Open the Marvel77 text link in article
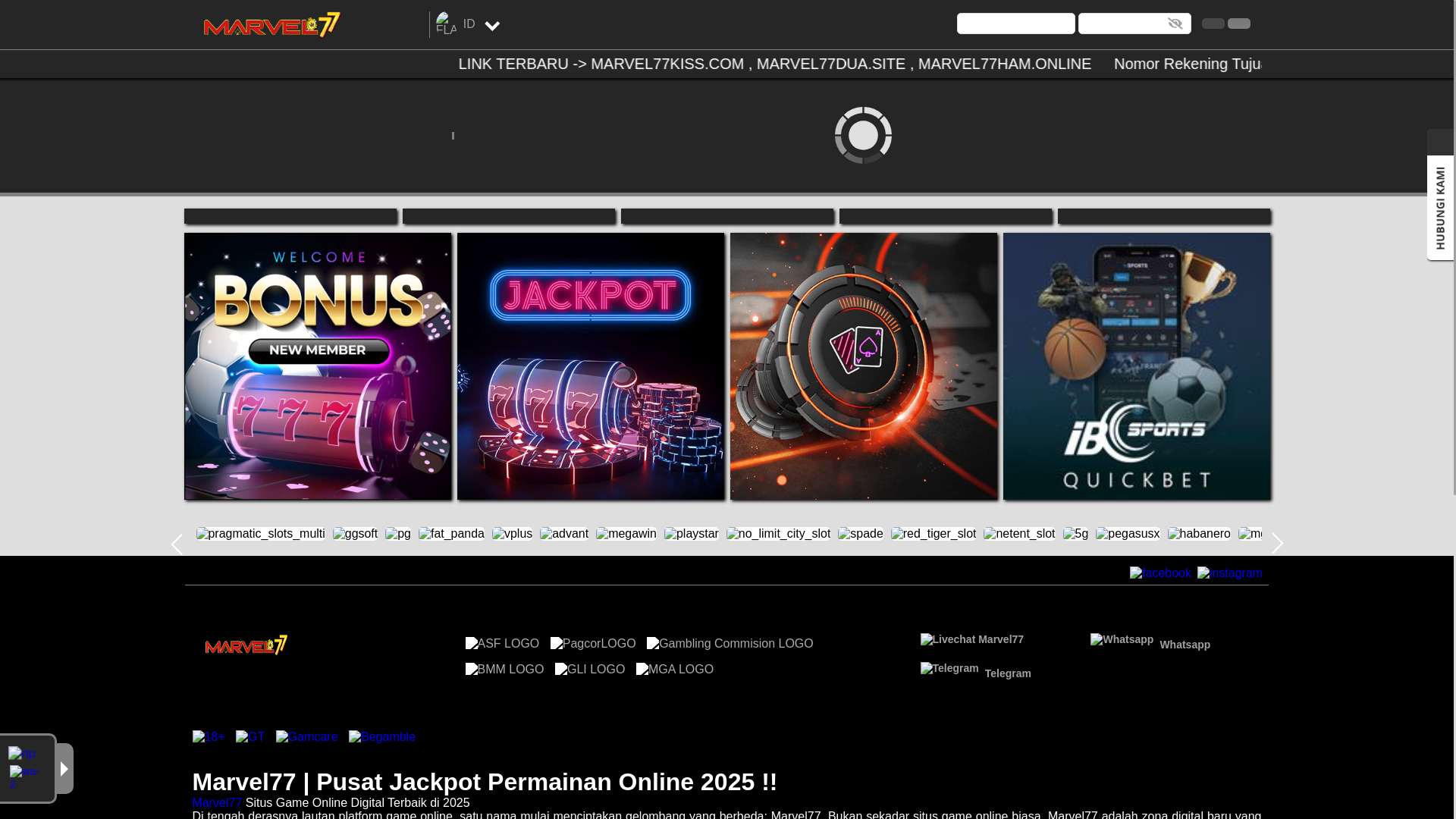 (217, 802)
